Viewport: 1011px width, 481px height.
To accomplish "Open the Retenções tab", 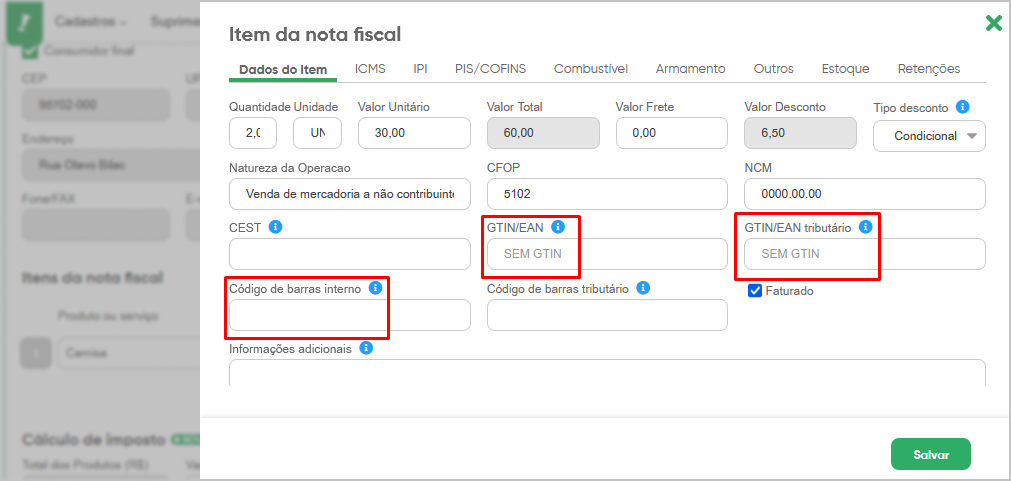I will (x=929, y=69).
